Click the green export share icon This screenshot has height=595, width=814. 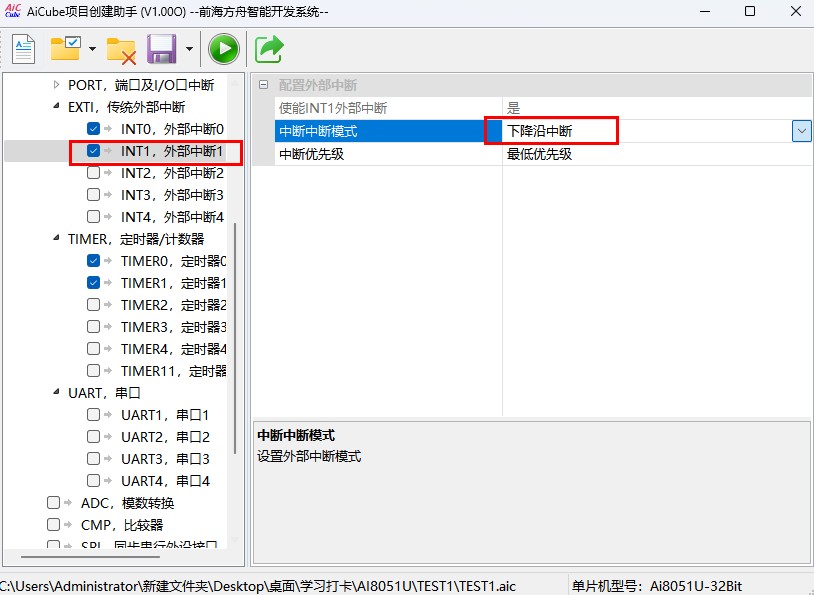269,49
